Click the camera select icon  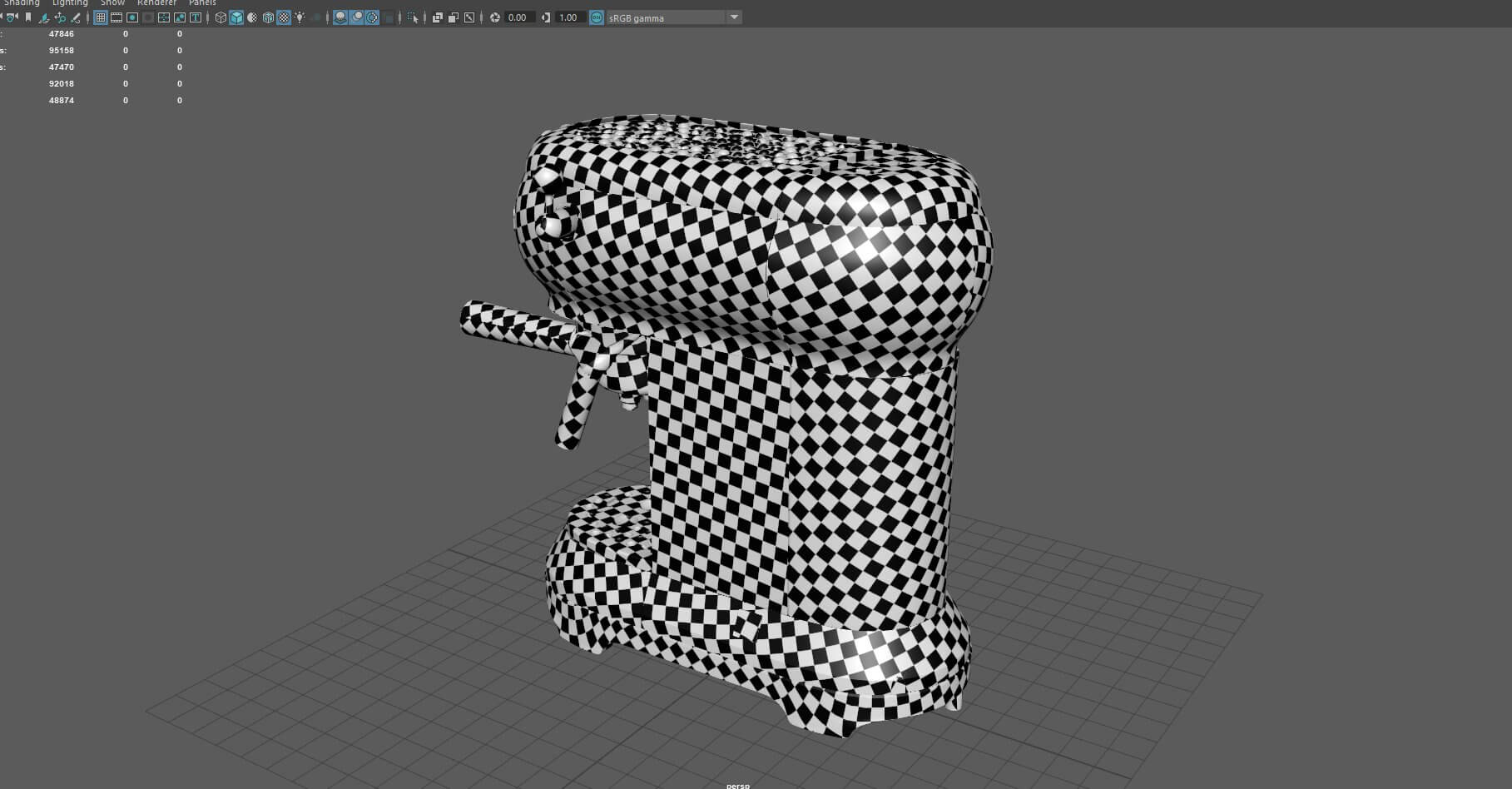[12, 17]
